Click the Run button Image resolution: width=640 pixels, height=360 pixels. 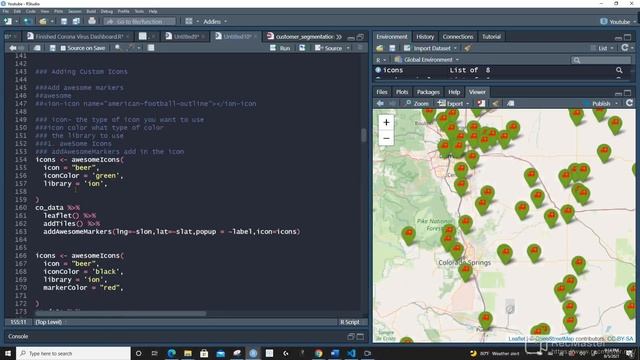[x=280, y=48]
